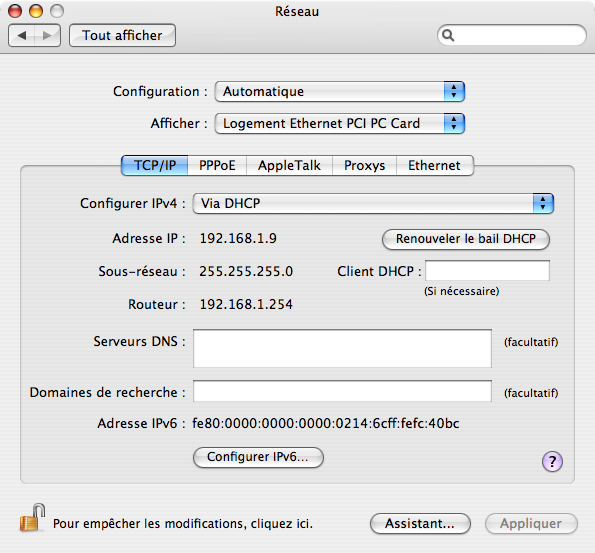Click the lock icon to prevent changes
Viewport: 595px width, 553px height.
[32, 518]
